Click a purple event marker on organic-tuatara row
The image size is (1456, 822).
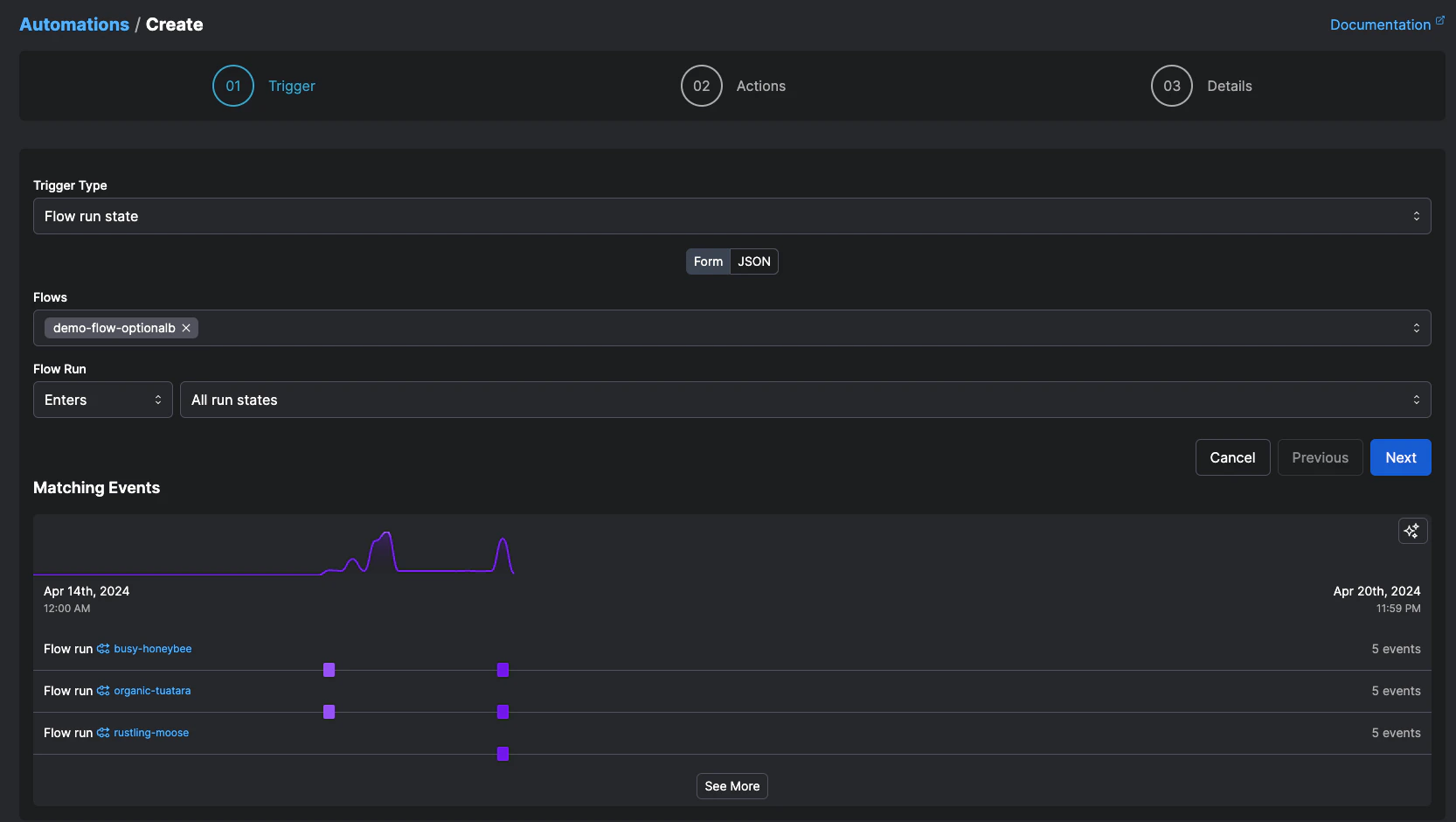329,712
